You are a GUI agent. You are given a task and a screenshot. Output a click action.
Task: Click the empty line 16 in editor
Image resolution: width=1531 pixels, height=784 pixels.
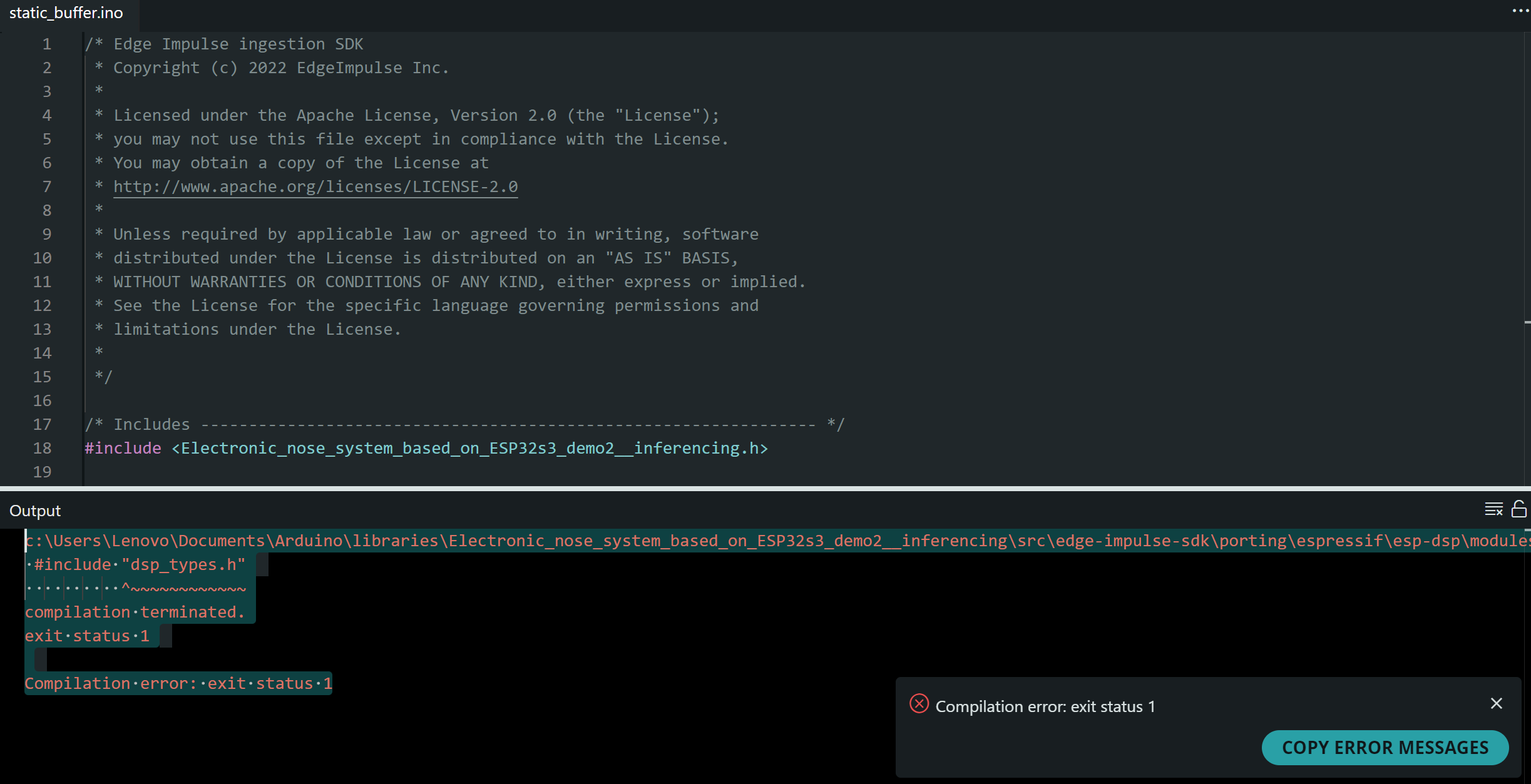click(376, 400)
